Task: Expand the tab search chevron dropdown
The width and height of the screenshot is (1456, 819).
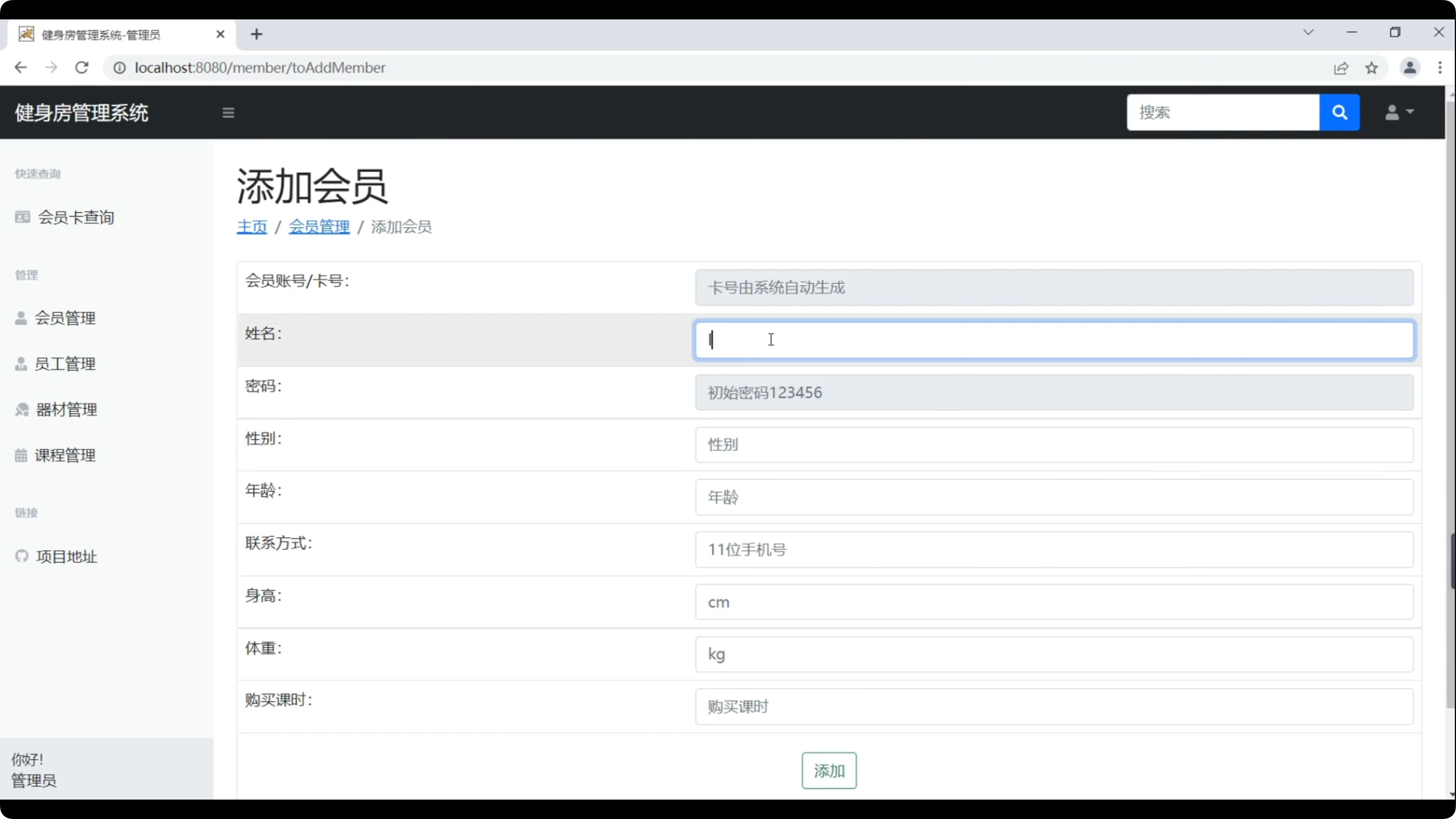Action: click(x=1308, y=32)
